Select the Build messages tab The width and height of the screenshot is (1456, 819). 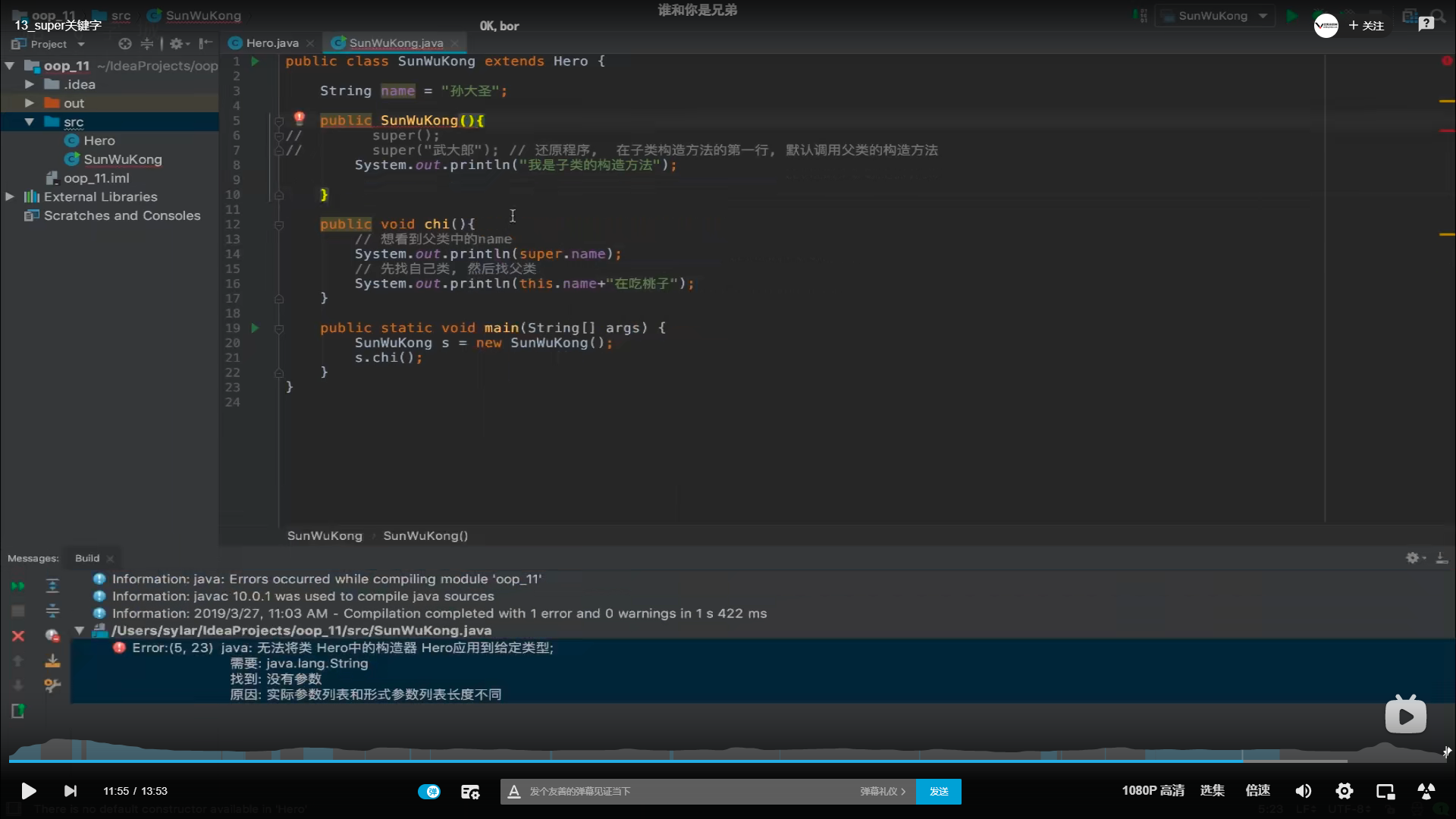tap(87, 558)
